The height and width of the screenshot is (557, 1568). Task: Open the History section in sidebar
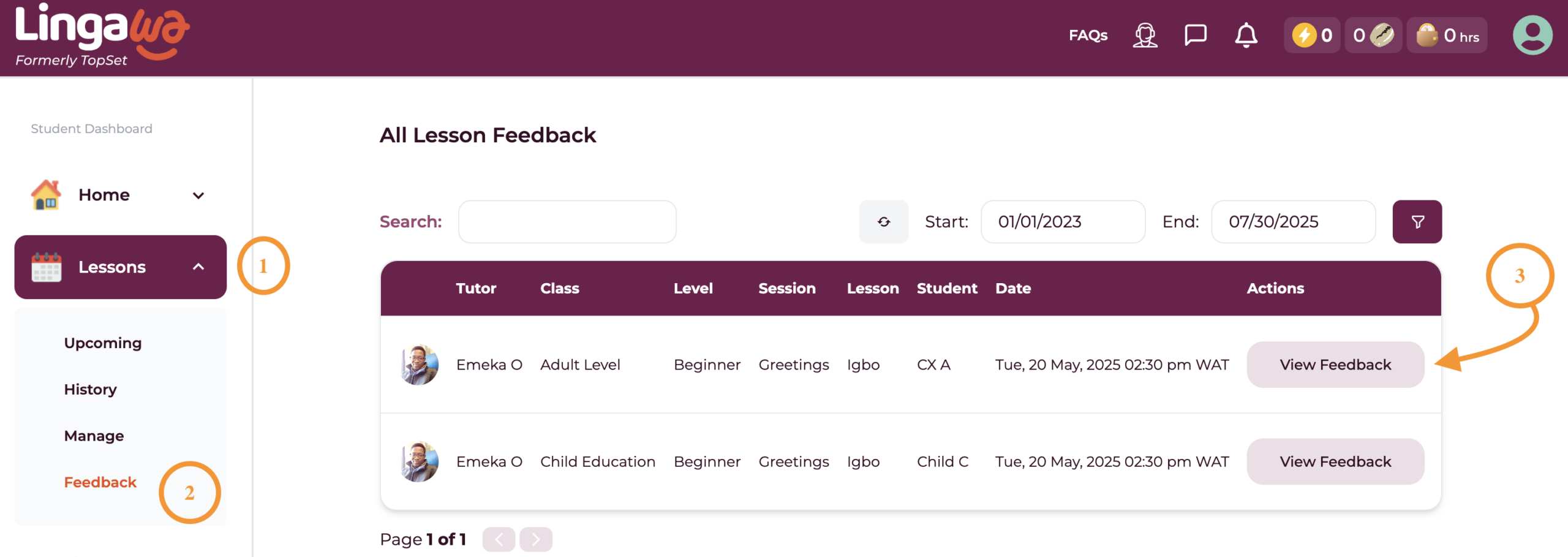[91, 389]
